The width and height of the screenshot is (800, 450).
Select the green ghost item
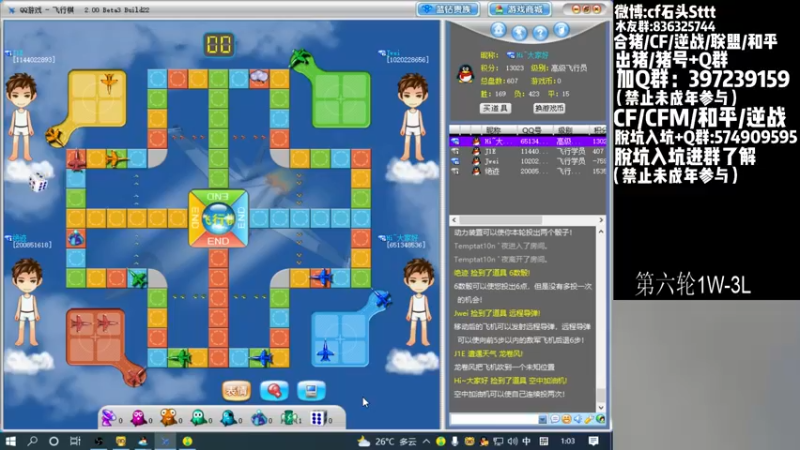point(198,418)
